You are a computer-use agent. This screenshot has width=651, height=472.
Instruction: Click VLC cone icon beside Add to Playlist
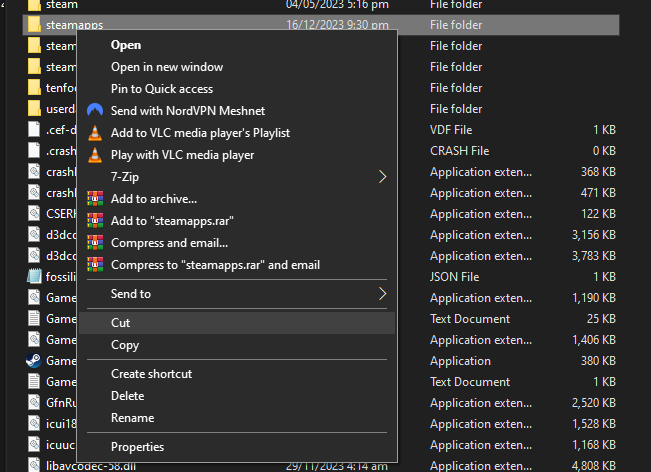coord(95,133)
